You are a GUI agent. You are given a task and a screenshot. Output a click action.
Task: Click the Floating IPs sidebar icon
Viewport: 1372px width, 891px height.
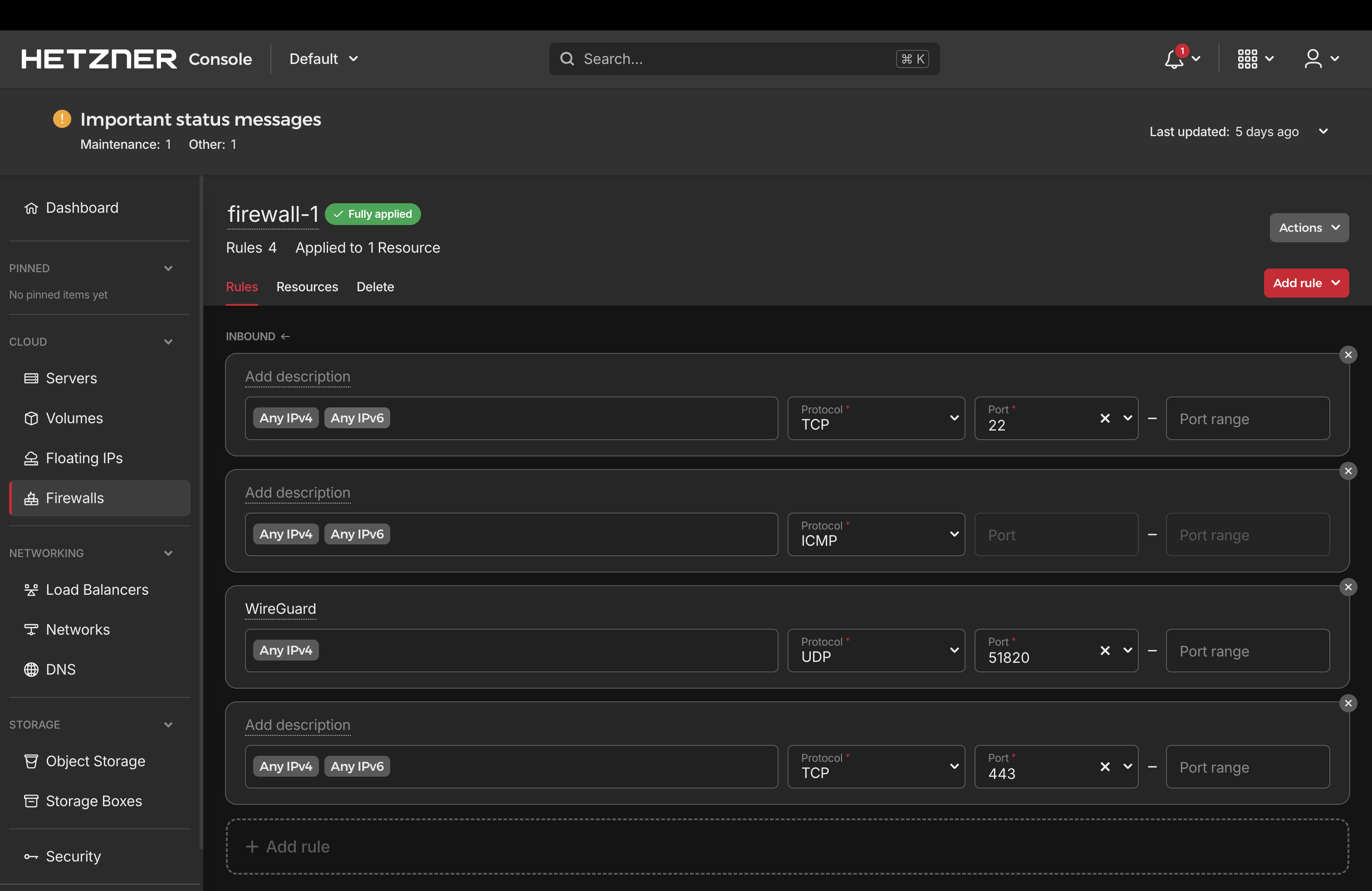click(32, 458)
